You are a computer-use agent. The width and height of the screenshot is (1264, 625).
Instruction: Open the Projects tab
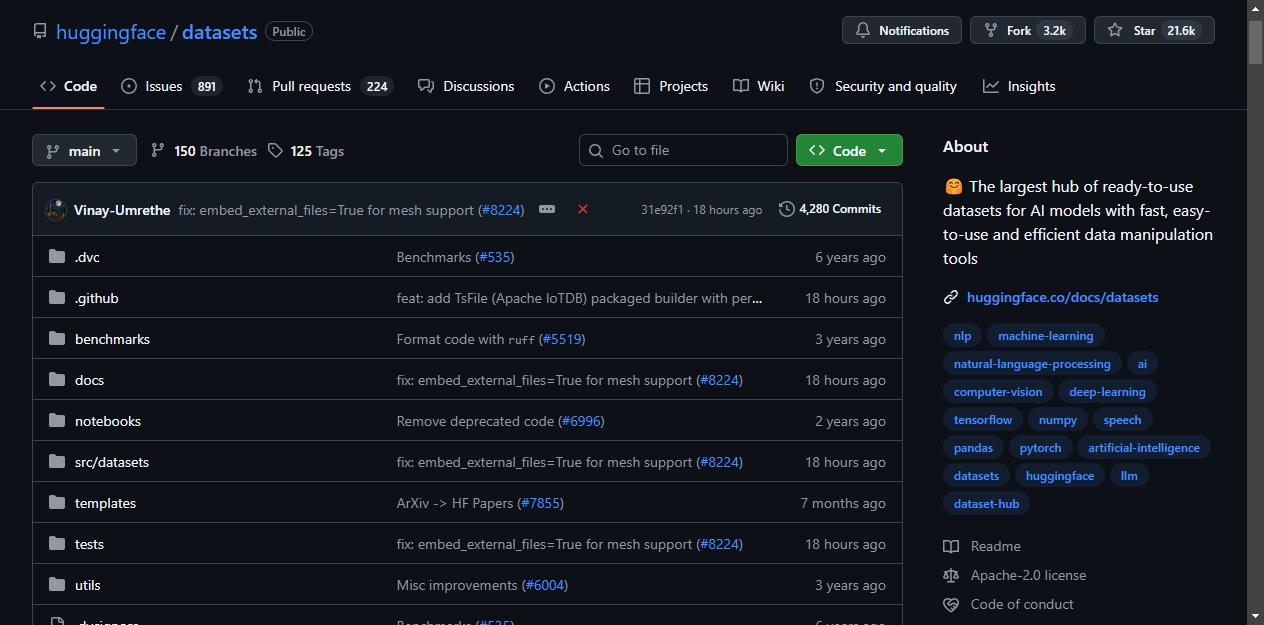(671, 86)
